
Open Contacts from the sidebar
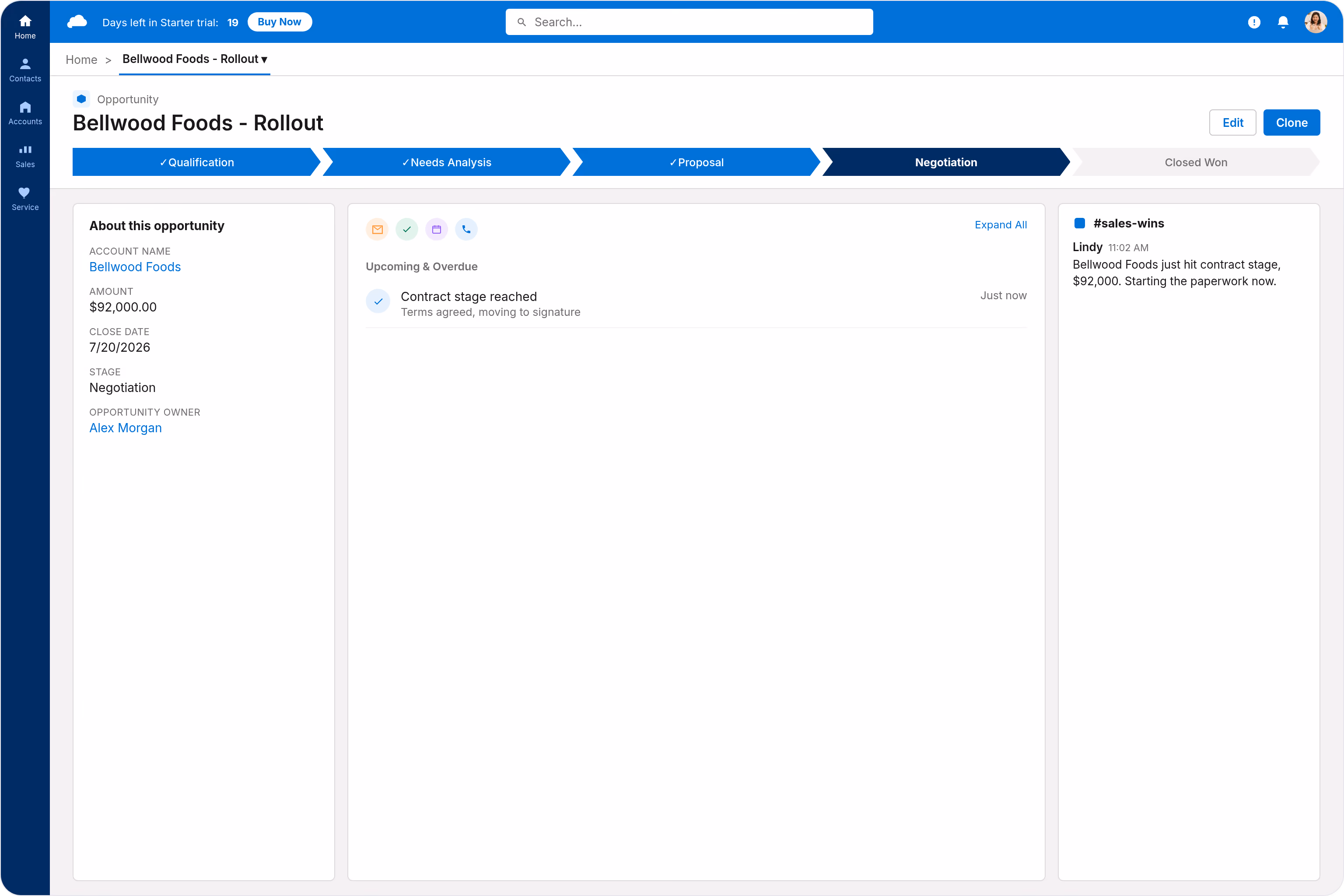25,70
